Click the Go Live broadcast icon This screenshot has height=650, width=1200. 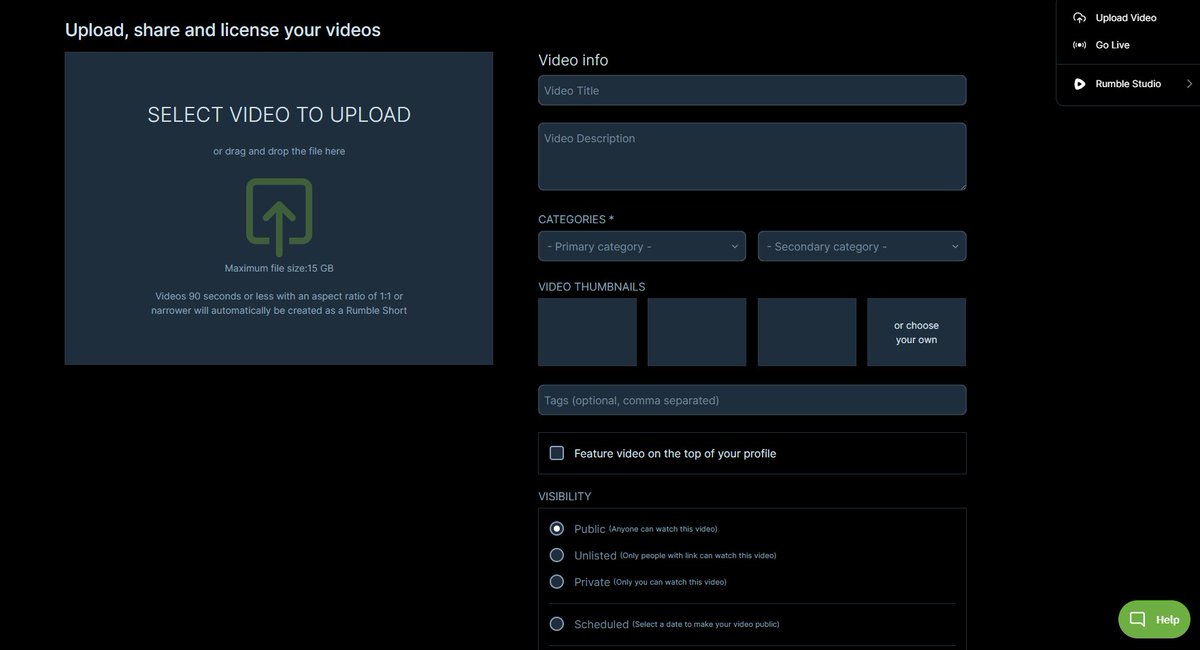click(x=1080, y=45)
